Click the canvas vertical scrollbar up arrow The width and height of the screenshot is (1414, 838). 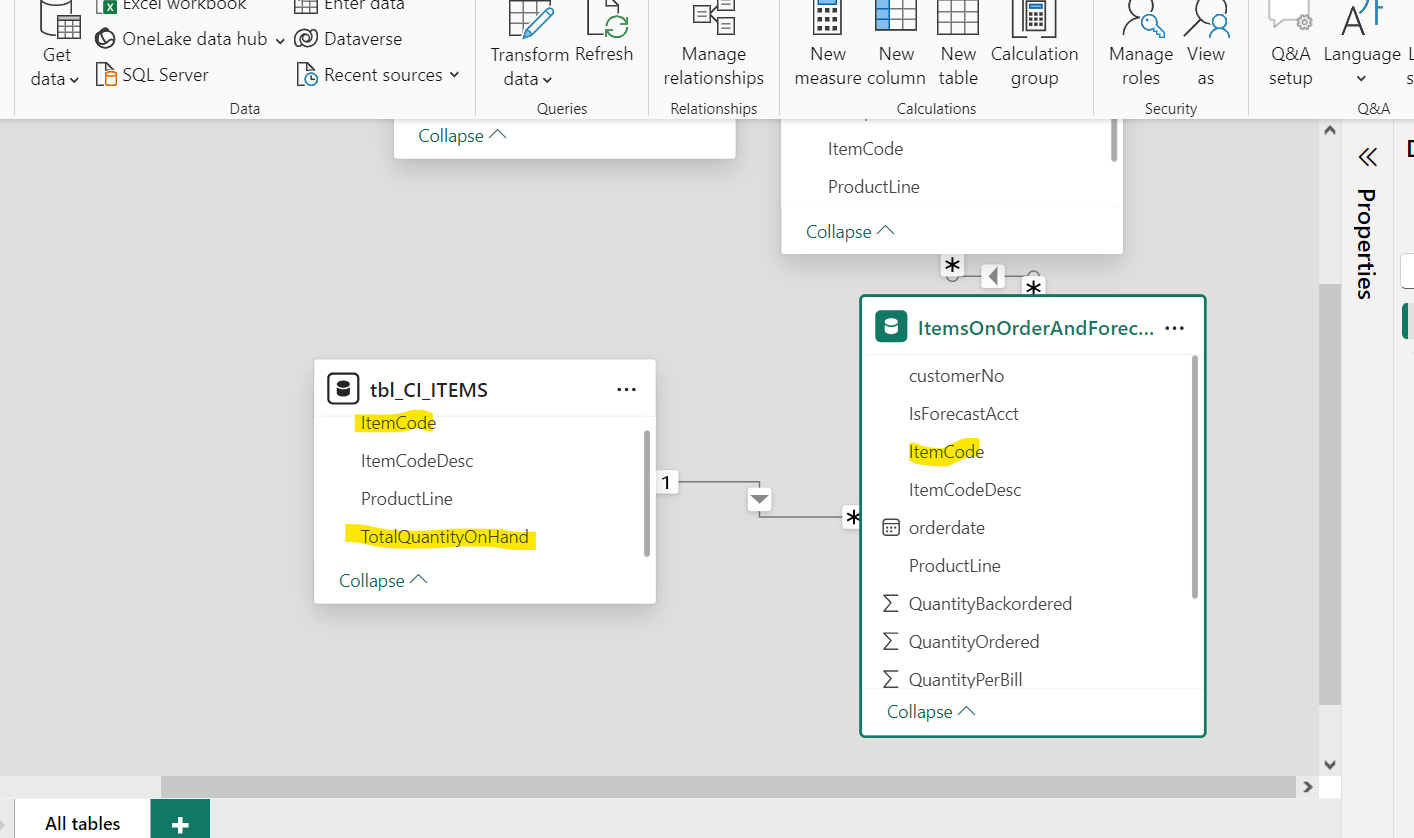[x=1329, y=130]
